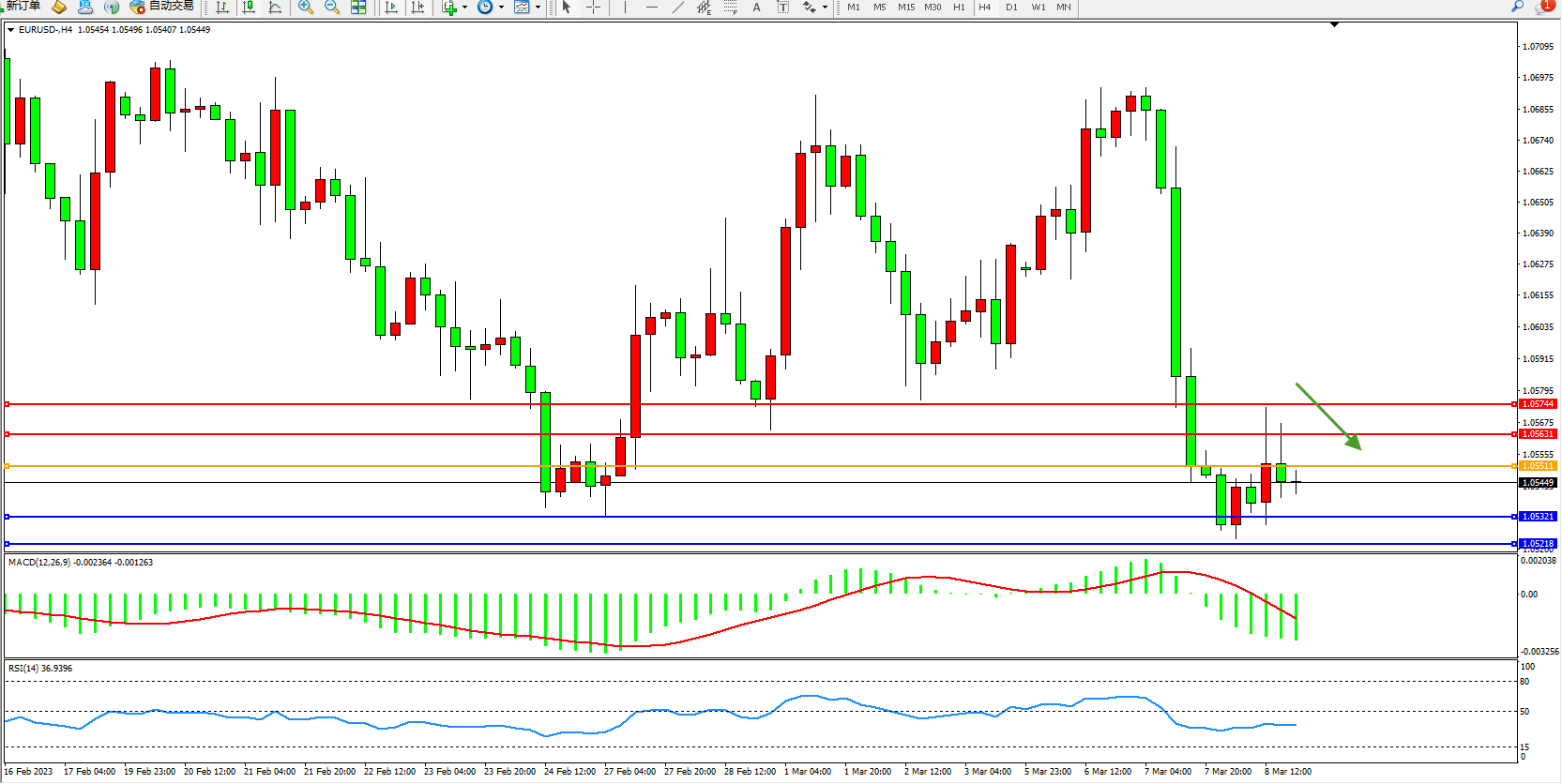Image resolution: width=1562 pixels, height=784 pixels.
Task: Open the search magnifier icon
Action: click(1517, 7)
